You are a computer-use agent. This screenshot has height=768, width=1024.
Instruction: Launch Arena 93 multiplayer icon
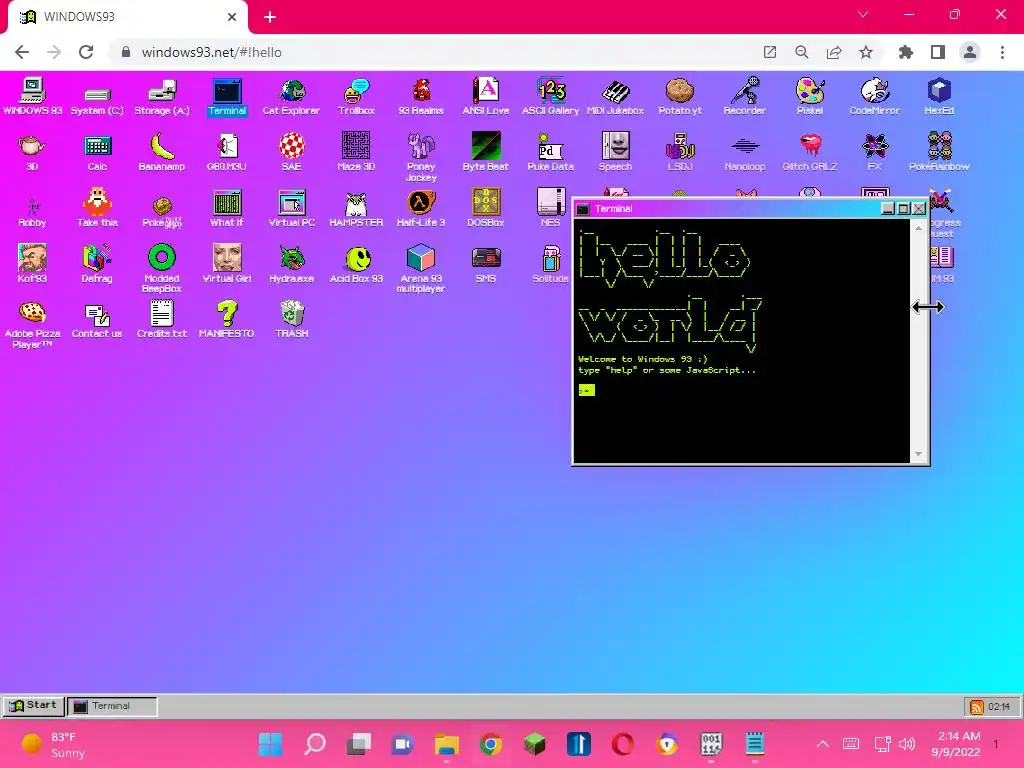pos(421,268)
